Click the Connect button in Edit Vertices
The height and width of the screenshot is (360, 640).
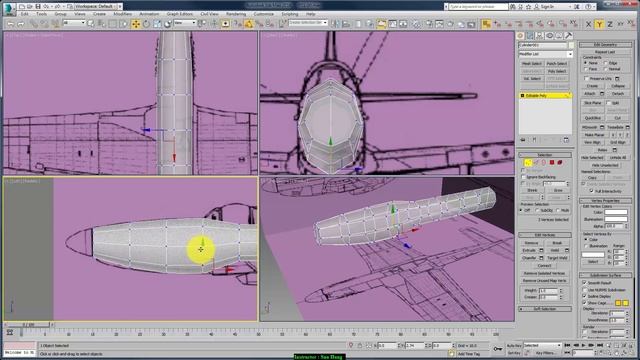[544, 265]
